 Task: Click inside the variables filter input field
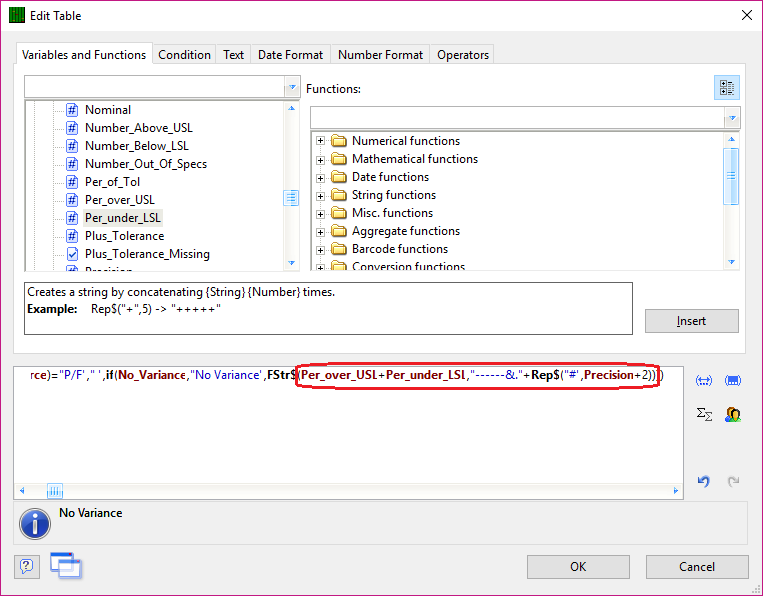(155, 88)
